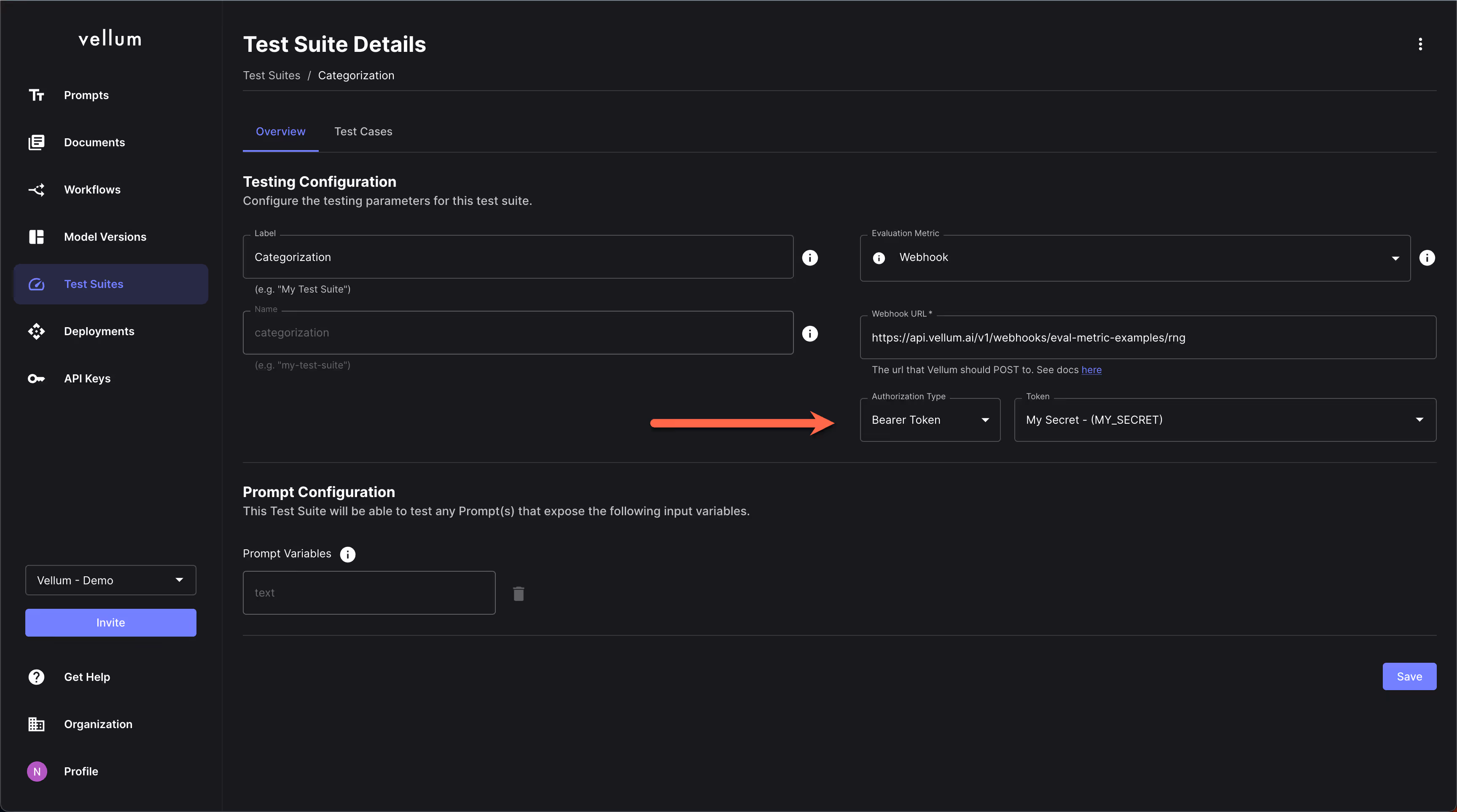Image resolution: width=1457 pixels, height=812 pixels.
Task: Open the API Keys page
Action: point(87,378)
